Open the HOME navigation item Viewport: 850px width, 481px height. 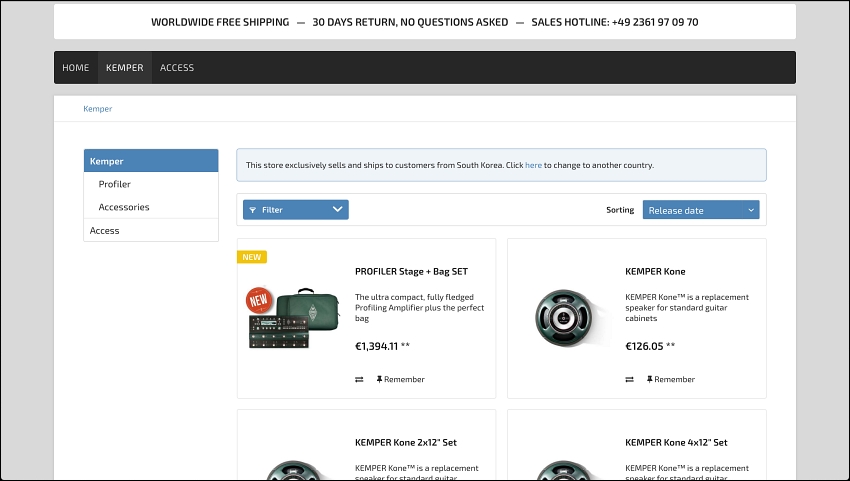[x=75, y=68]
